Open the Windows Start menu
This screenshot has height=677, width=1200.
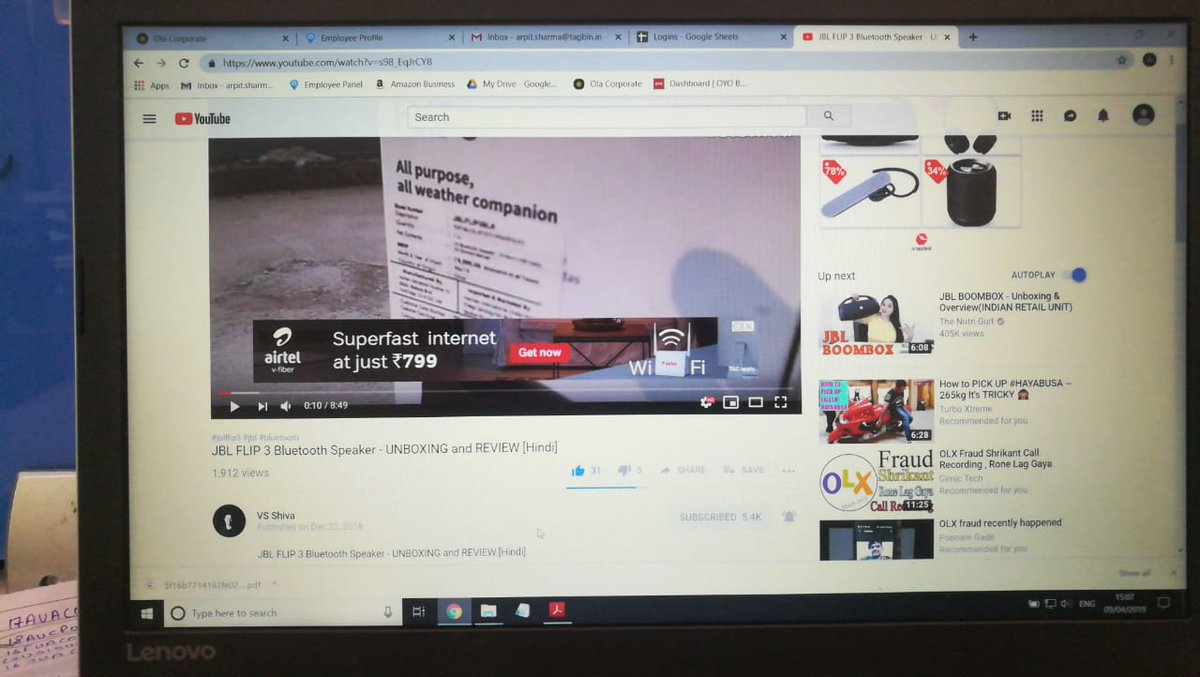pos(147,612)
